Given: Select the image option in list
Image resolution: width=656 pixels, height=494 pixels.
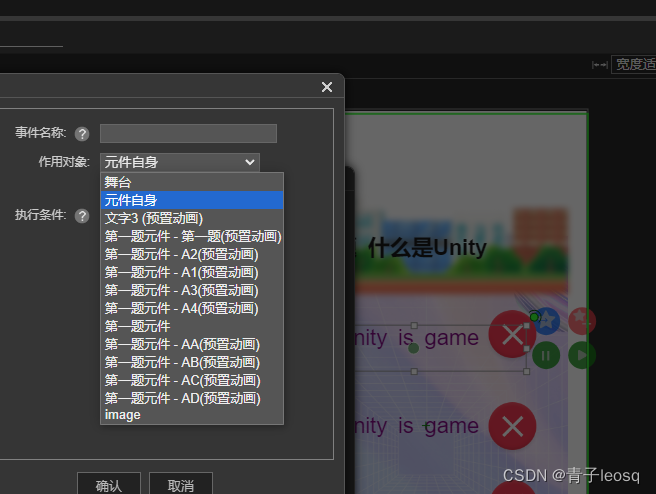Looking at the screenshot, I should (192, 415).
